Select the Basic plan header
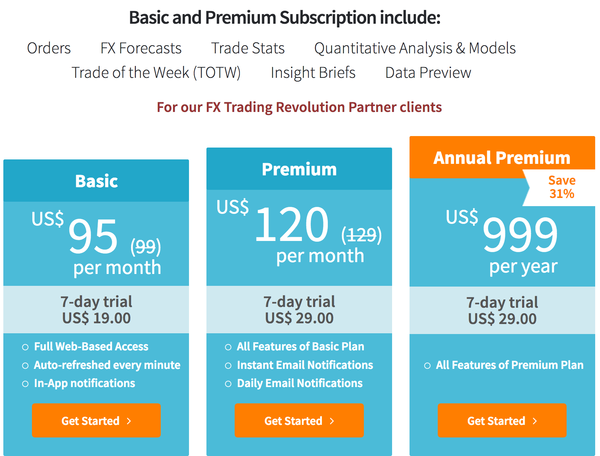 pos(96,181)
